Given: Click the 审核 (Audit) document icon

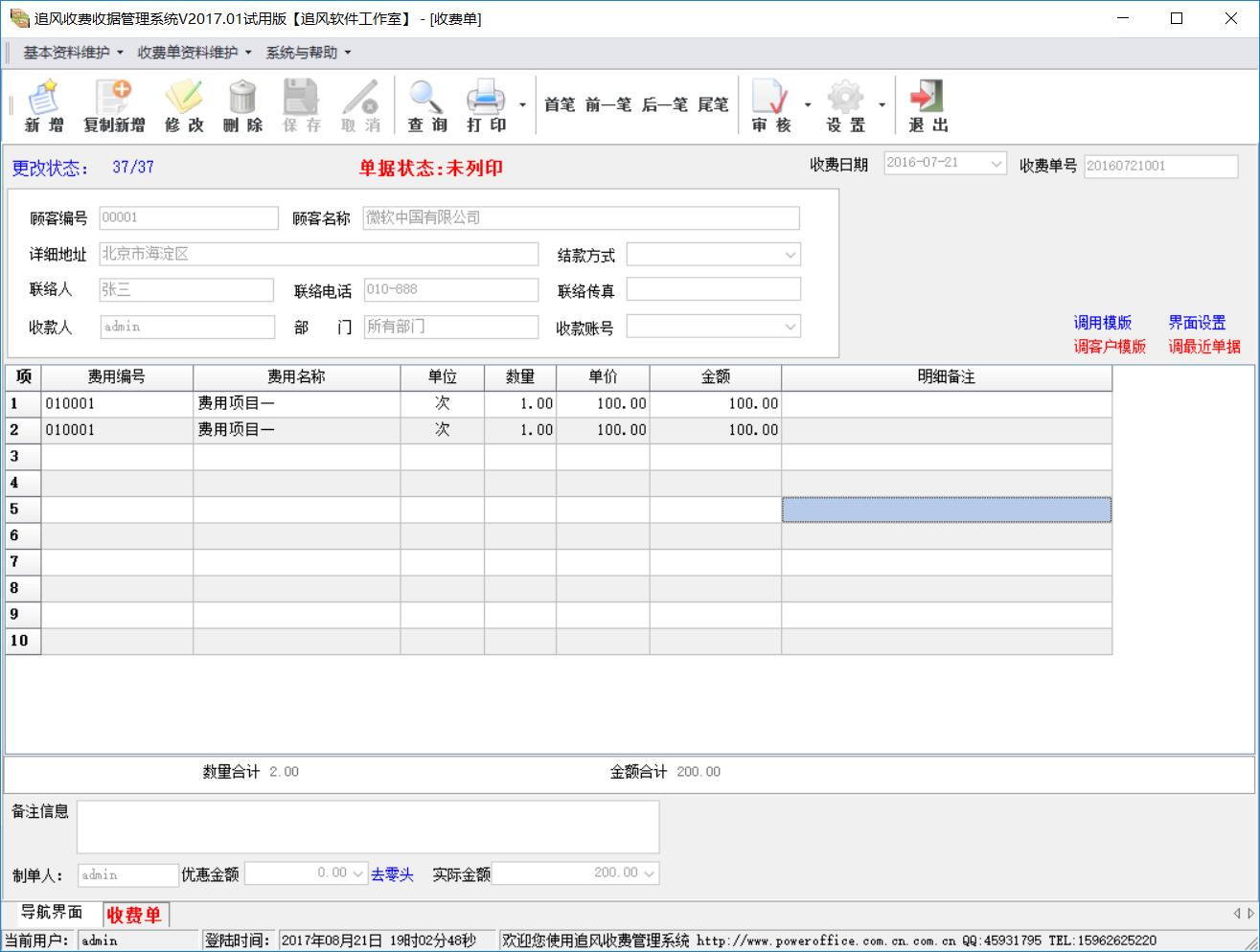Looking at the screenshot, I should pyautogui.click(x=771, y=105).
